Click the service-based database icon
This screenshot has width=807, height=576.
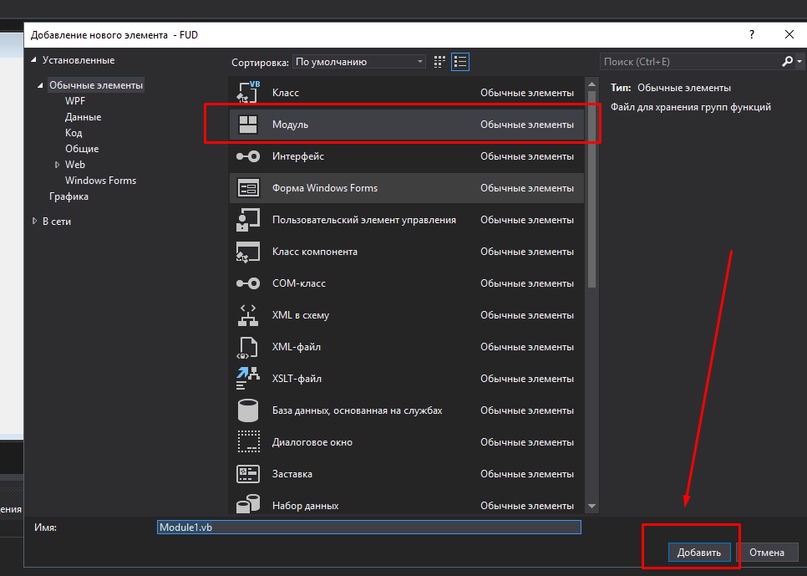pyautogui.click(x=247, y=411)
